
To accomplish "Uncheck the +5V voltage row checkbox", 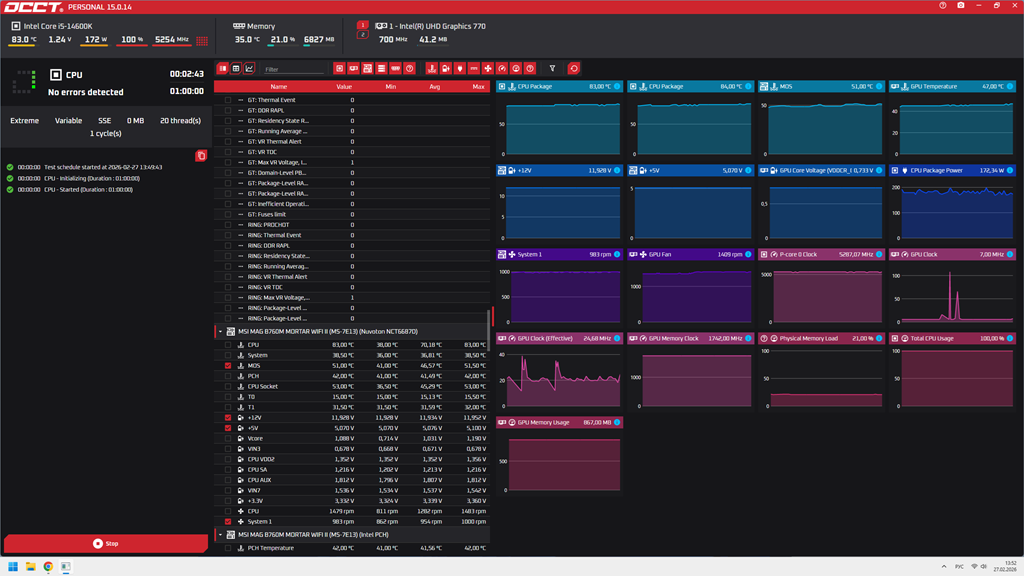I will click(228, 428).
